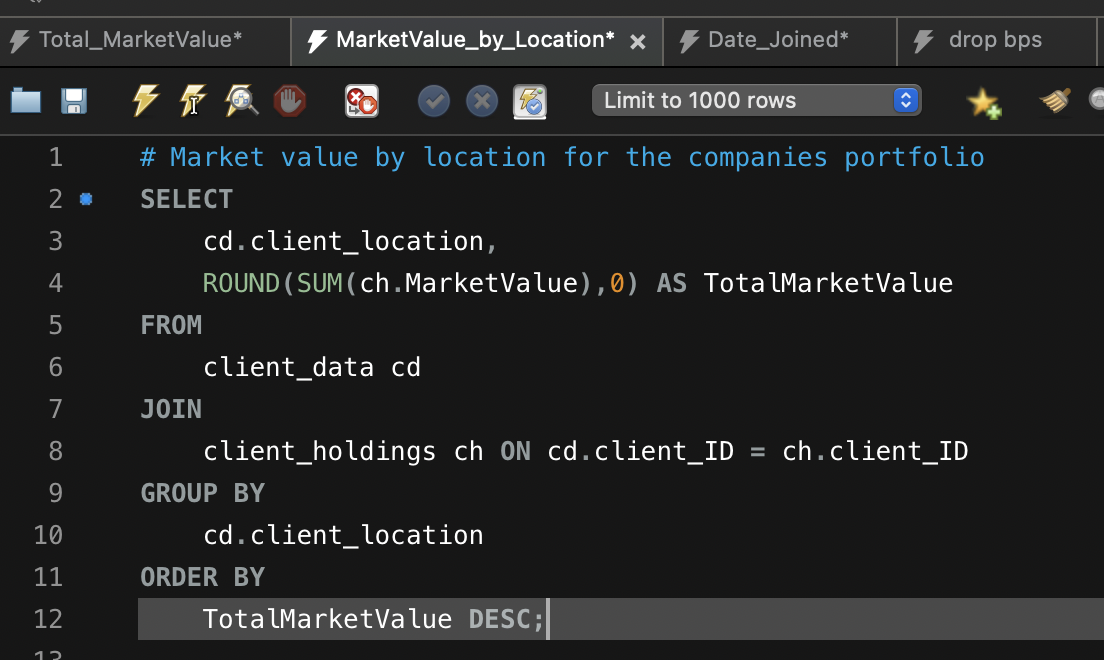
Task: Run Explain plan magnifier lightning icon
Action: [242, 101]
